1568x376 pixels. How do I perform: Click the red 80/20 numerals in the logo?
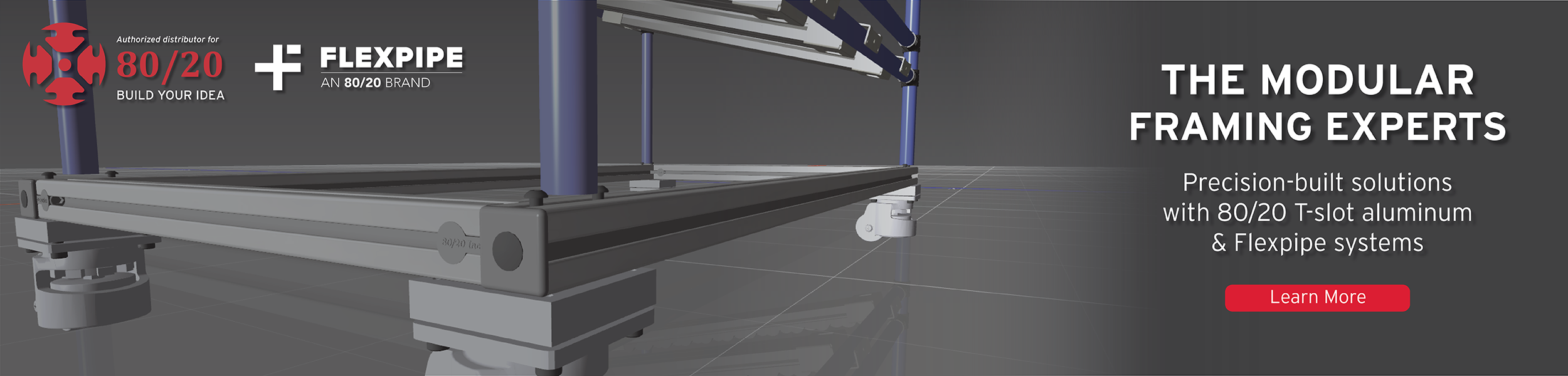click(169, 66)
